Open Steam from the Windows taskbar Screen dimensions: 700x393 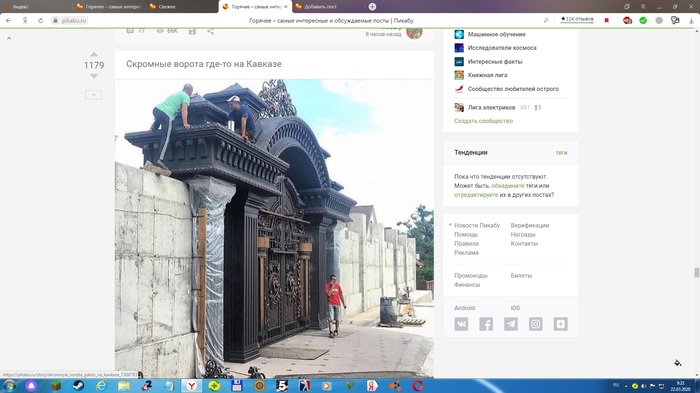[79, 386]
